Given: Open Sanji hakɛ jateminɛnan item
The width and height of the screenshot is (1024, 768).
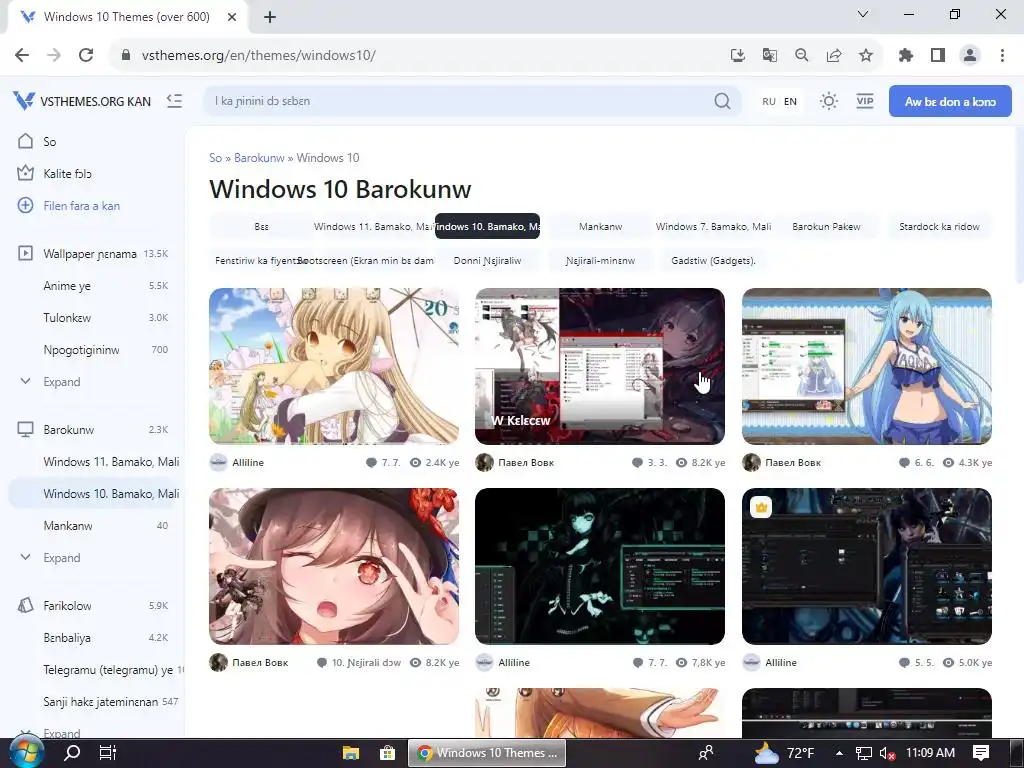Looking at the screenshot, I should pos(101,701).
